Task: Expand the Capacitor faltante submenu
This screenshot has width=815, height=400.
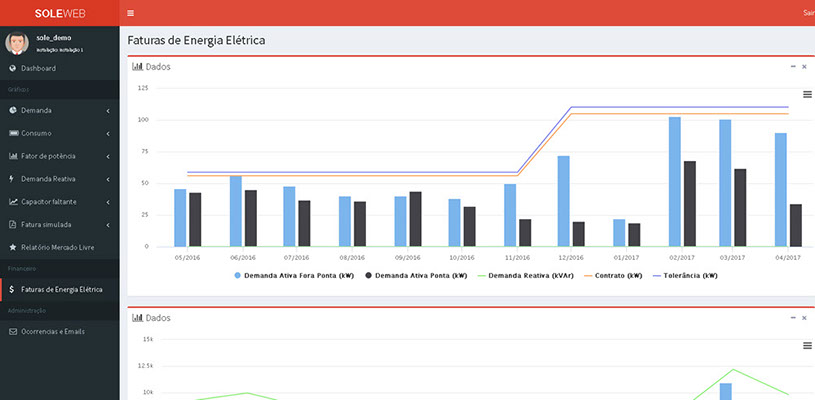Action: [x=60, y=201]
